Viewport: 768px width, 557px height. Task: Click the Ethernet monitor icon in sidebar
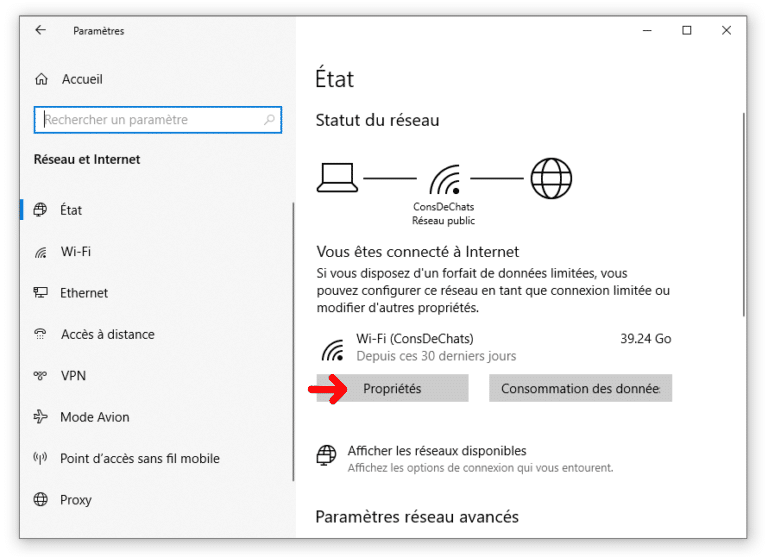41,293
